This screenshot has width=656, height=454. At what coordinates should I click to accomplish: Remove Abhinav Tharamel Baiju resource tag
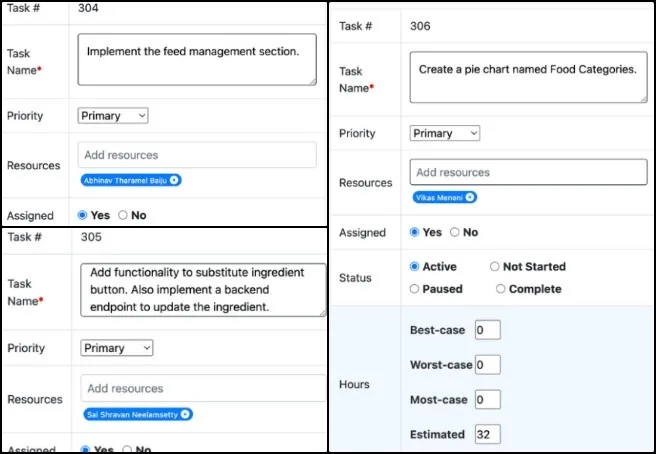[175, 180]
